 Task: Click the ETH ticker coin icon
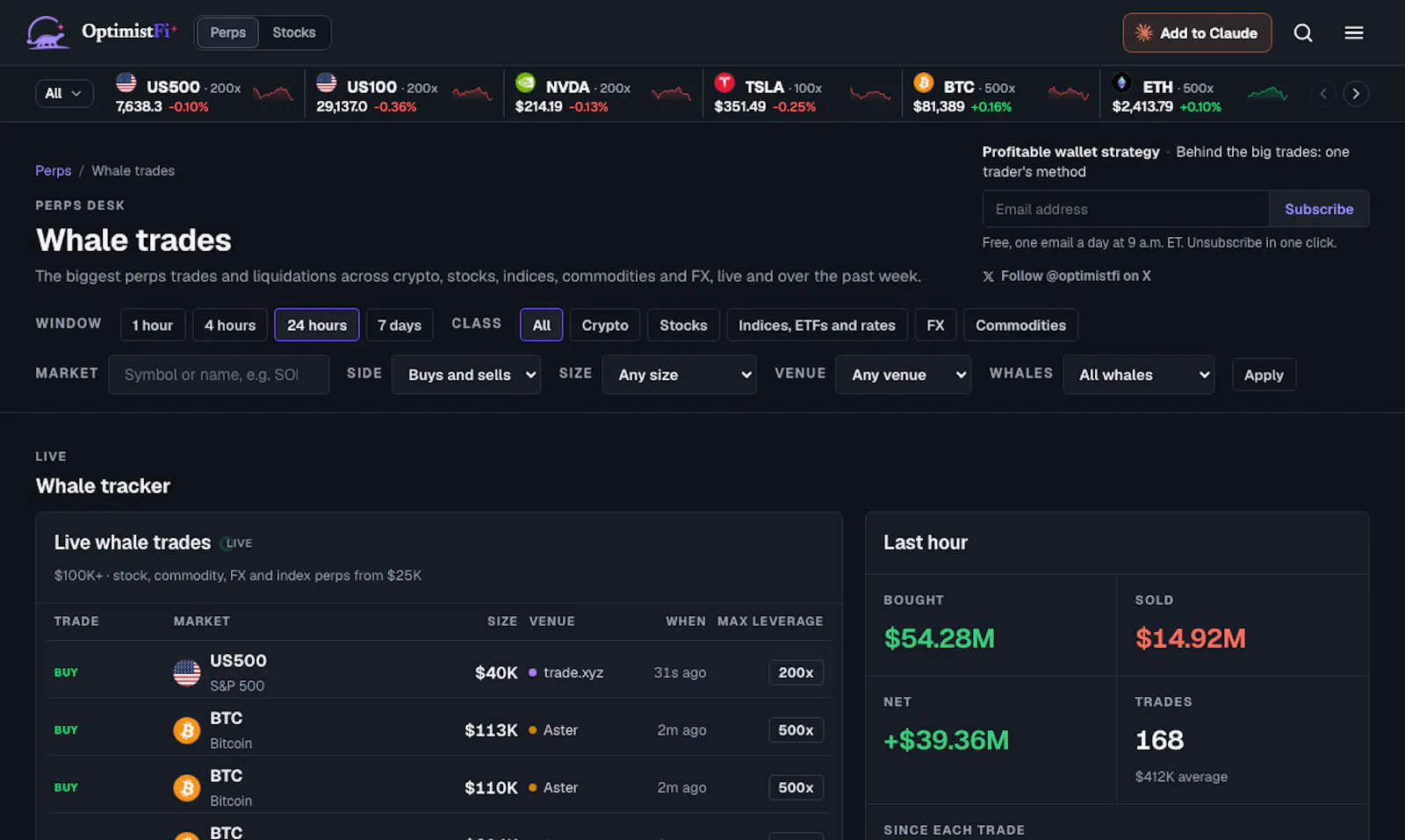pos(1121,83)
